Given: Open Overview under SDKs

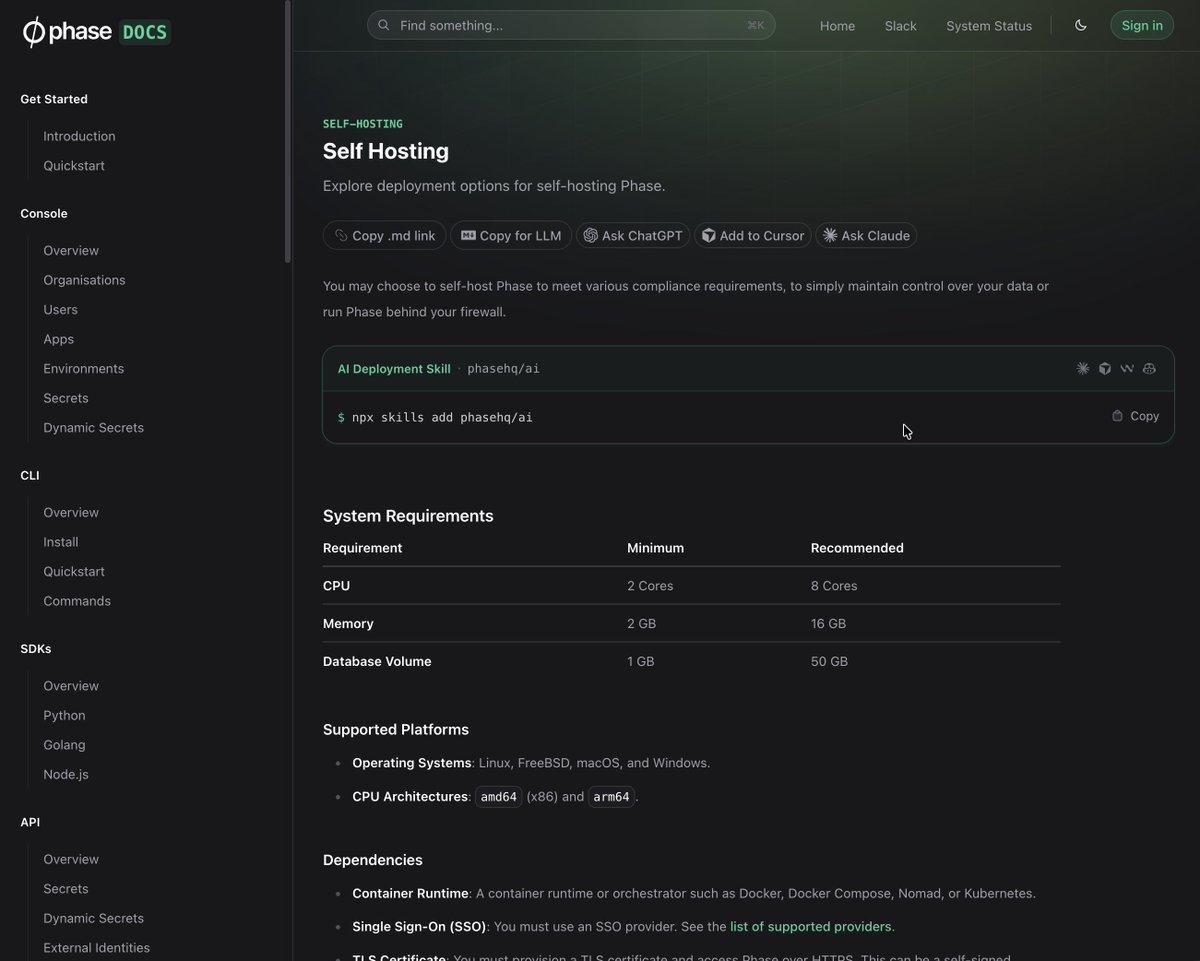Looking at the screenshot, I should (x=71, y=686).
